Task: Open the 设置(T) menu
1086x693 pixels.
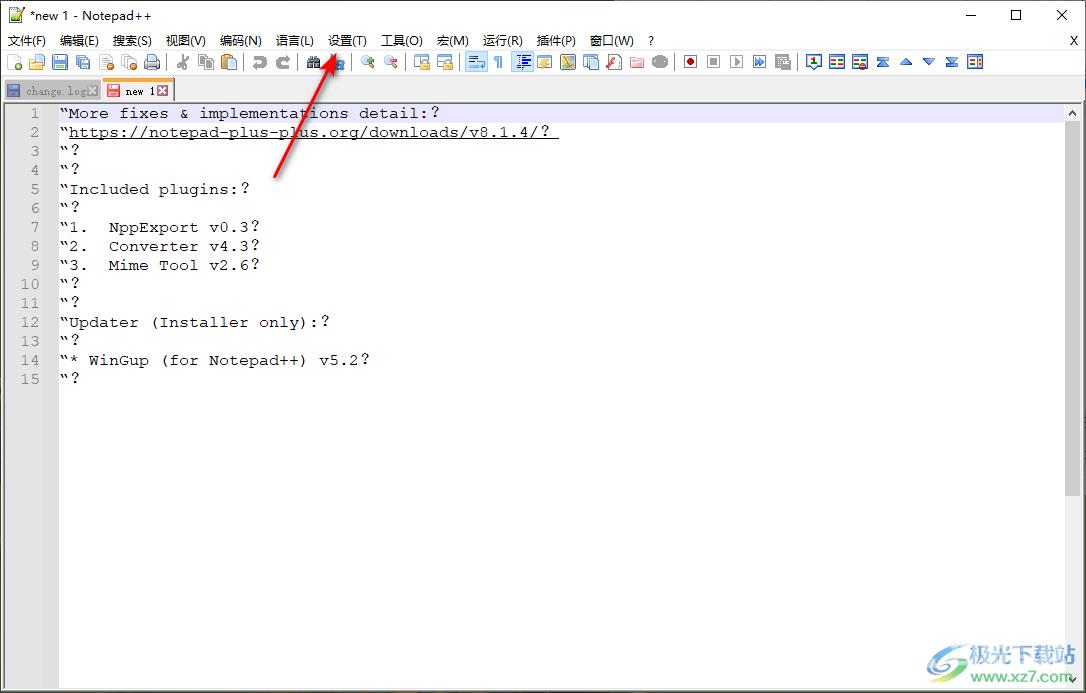Action: point(347,41)
